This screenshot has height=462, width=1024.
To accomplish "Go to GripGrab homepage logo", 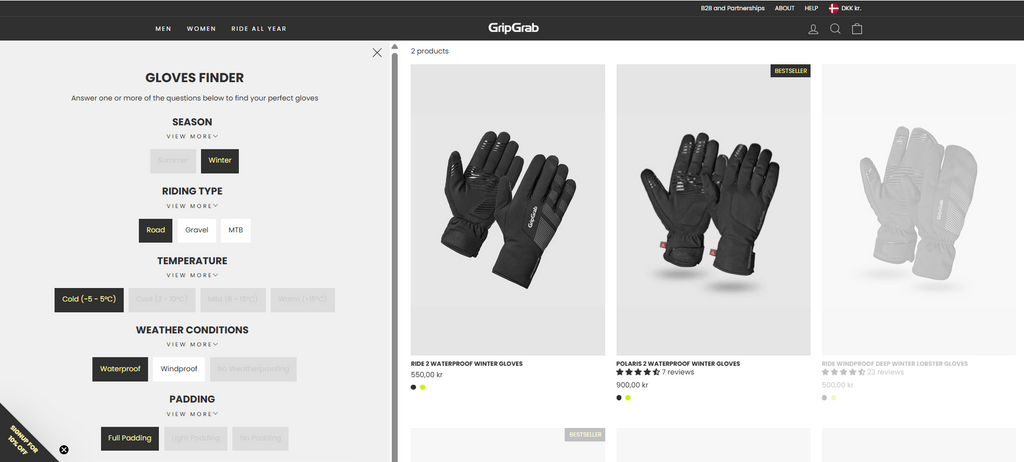I will click(513, 28).
